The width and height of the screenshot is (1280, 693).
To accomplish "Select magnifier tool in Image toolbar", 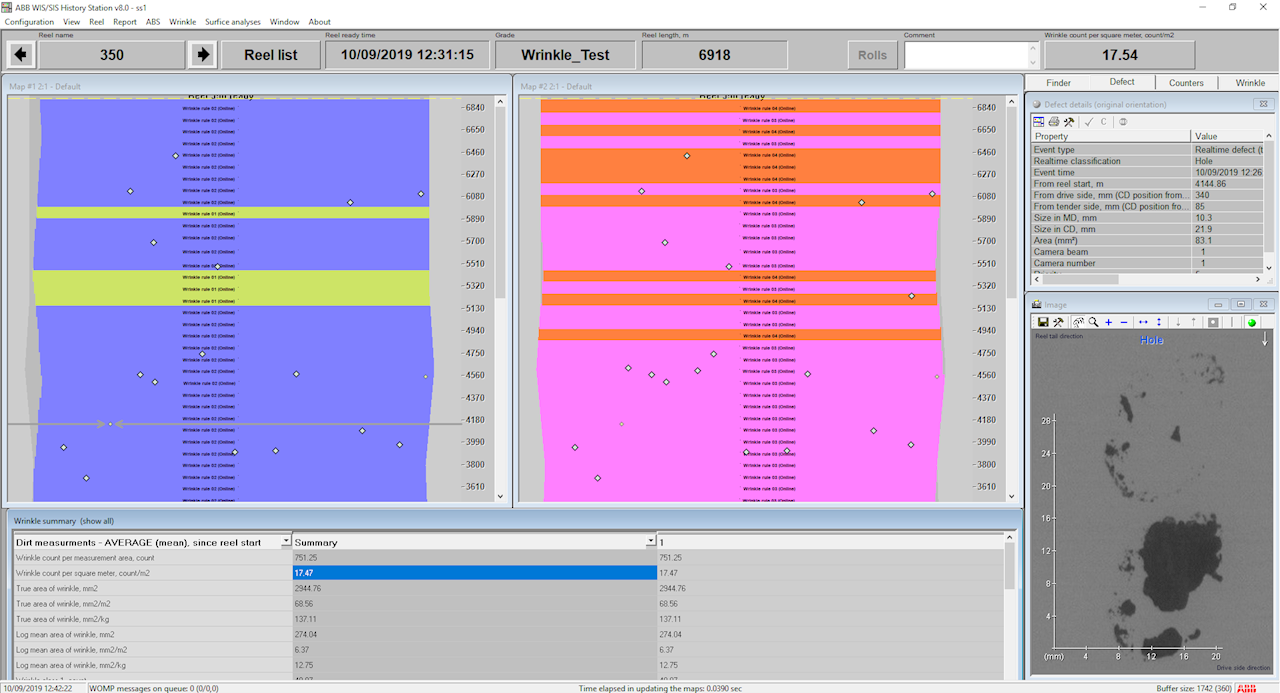I will [1093, 322].
